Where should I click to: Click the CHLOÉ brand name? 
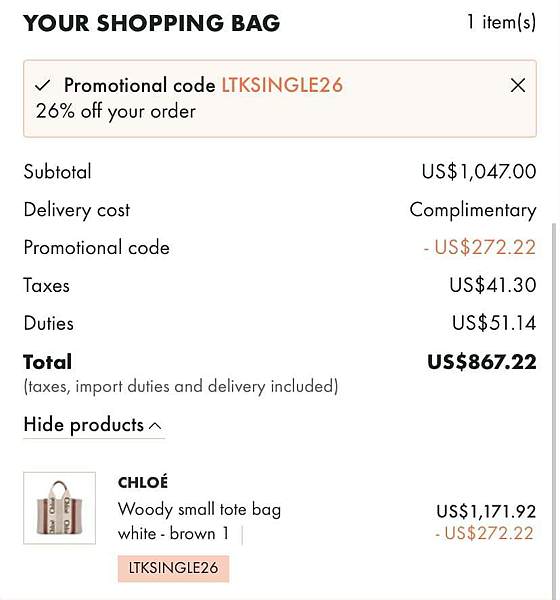click(x=143, y=482)
